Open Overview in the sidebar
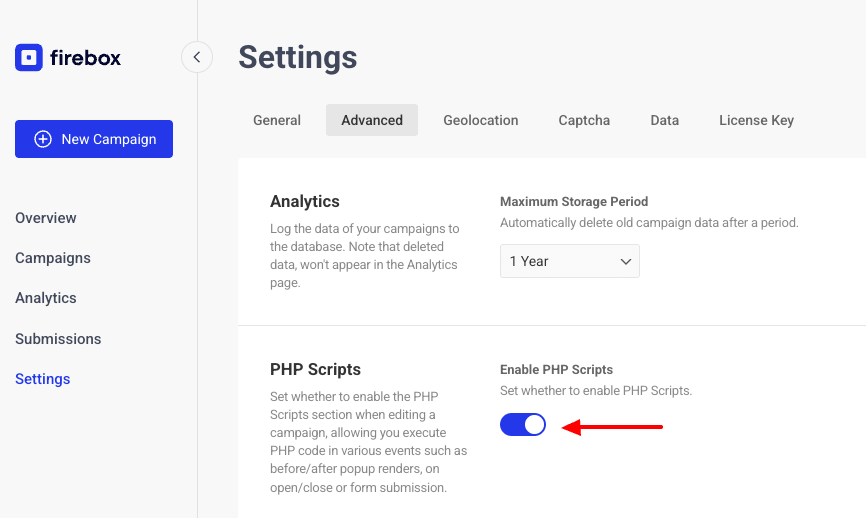The width and height of the screenshot is (866, 518). pyautogui.click(x=46, y=218)
